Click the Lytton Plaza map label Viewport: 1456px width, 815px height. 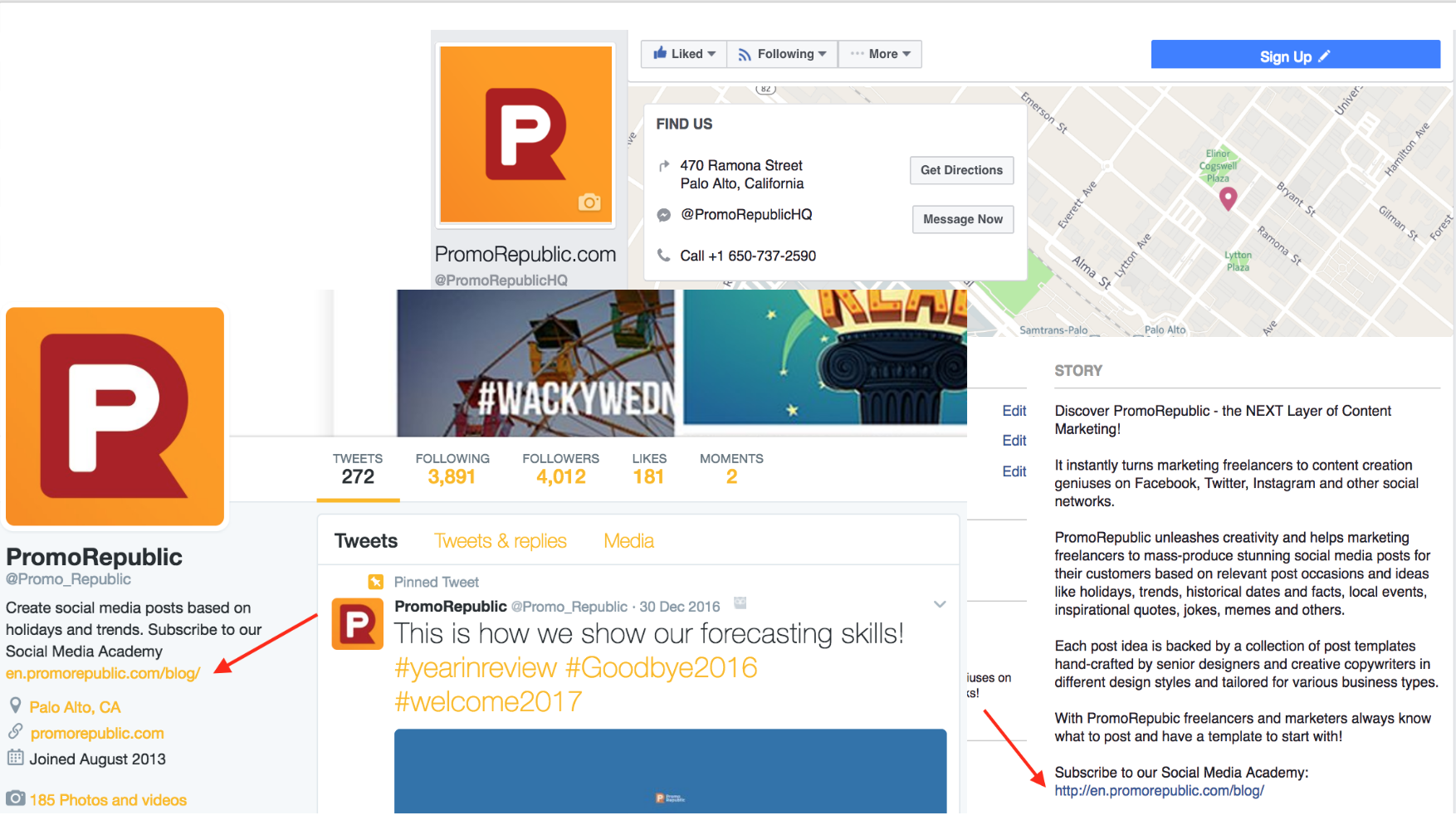tap(1238, 261)
